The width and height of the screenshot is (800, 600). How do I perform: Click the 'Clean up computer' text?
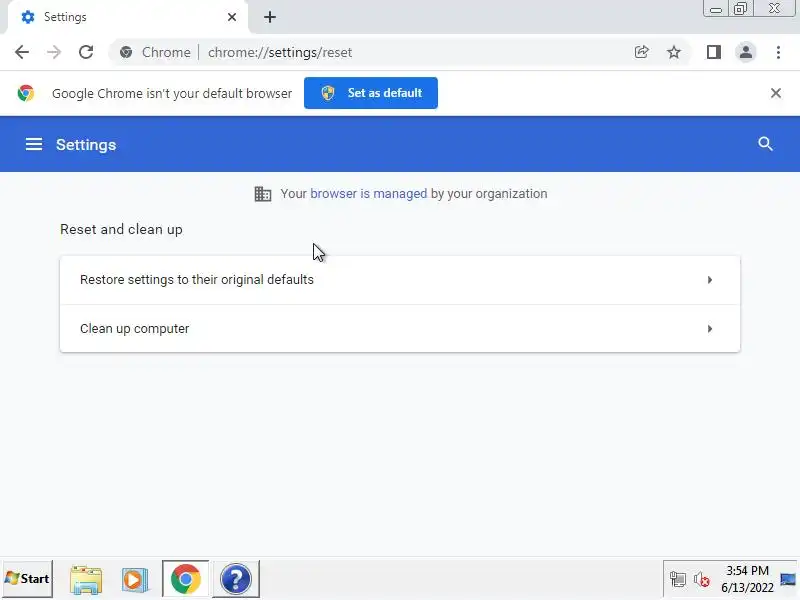pos(135,329)
